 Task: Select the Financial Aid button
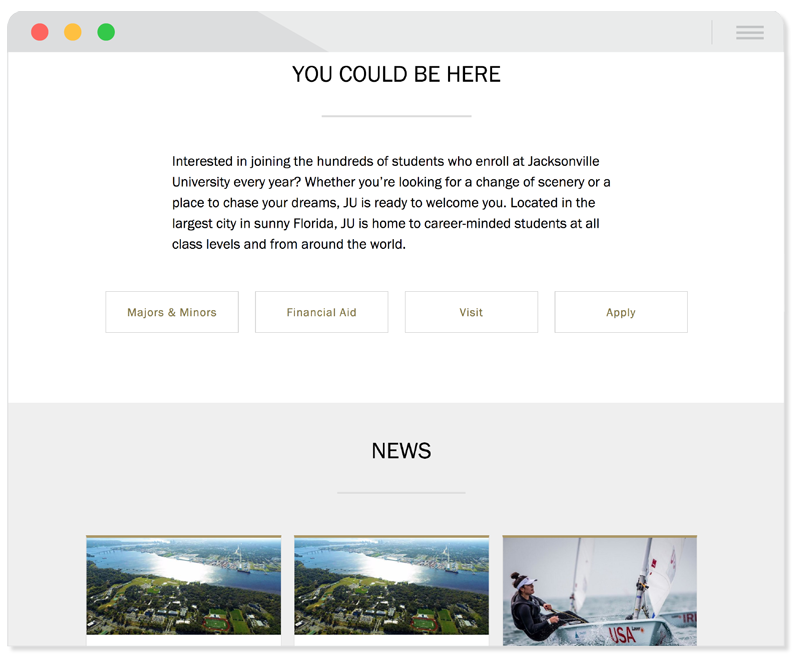(321, 312)
